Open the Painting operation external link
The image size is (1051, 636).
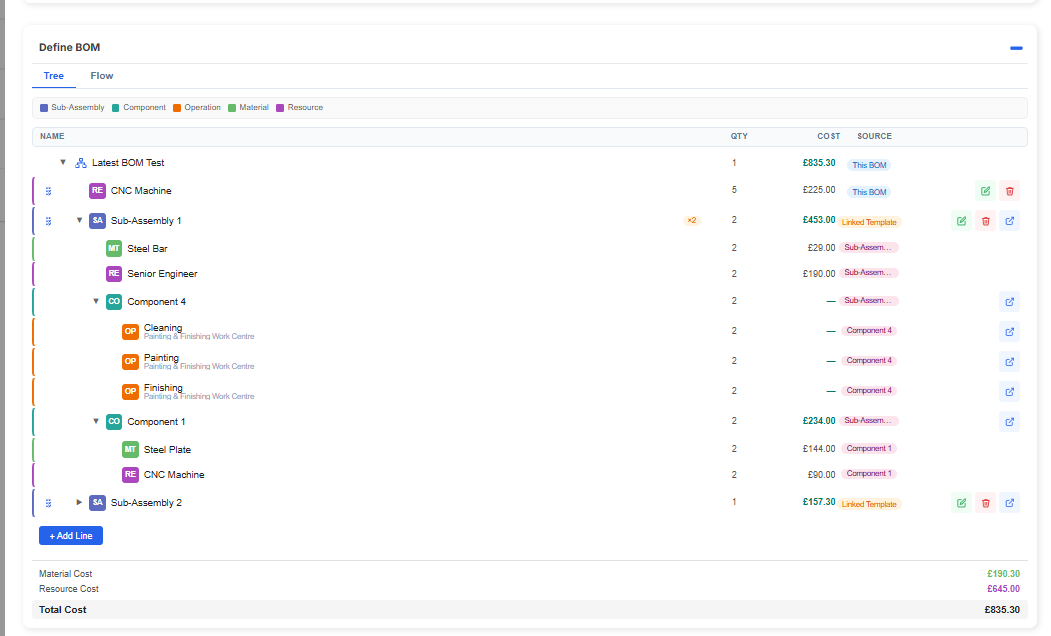coord(1009,362)
